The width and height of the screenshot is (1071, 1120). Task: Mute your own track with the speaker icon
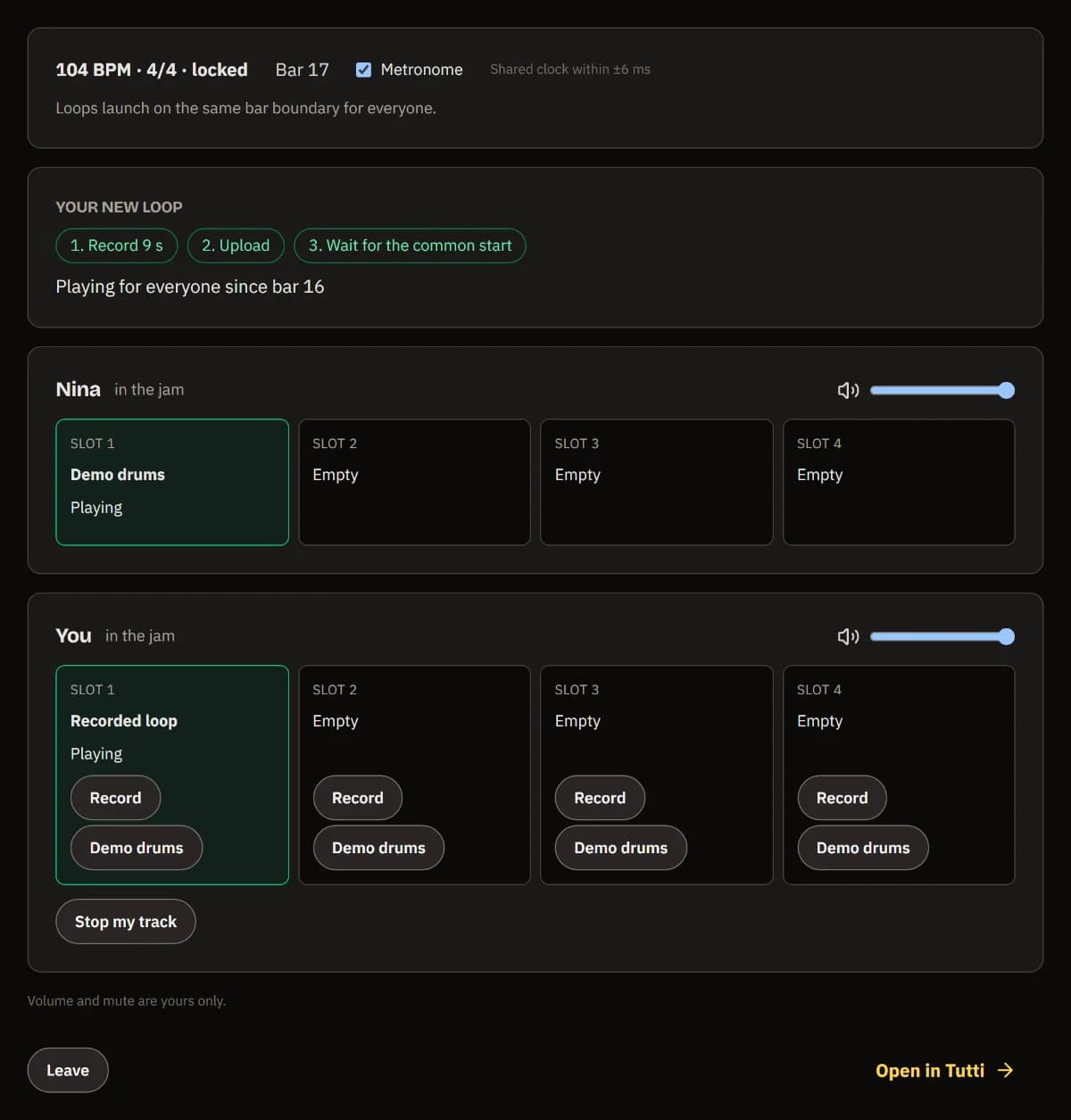click(848, 636)
